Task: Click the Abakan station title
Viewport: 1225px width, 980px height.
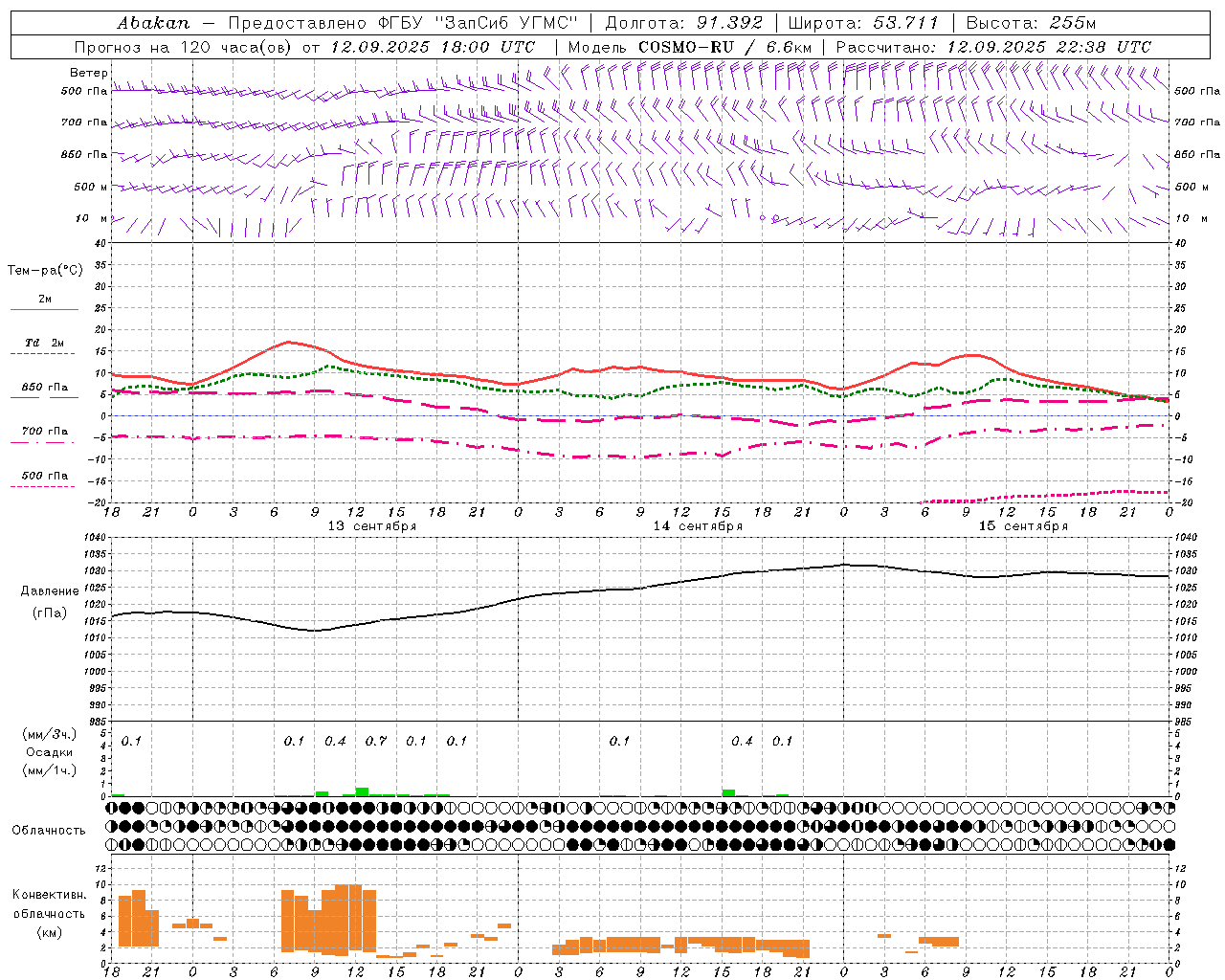Action: coord(153,22)
